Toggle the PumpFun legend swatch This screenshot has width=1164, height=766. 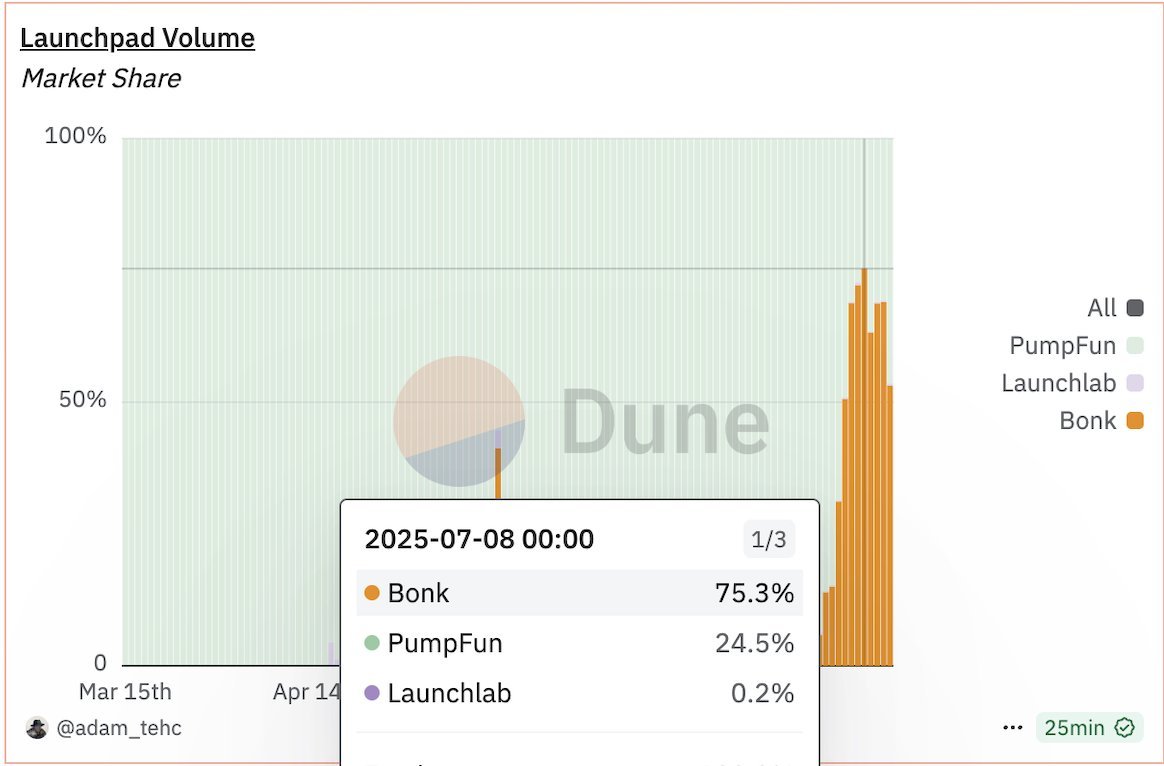click(1134, 345)
